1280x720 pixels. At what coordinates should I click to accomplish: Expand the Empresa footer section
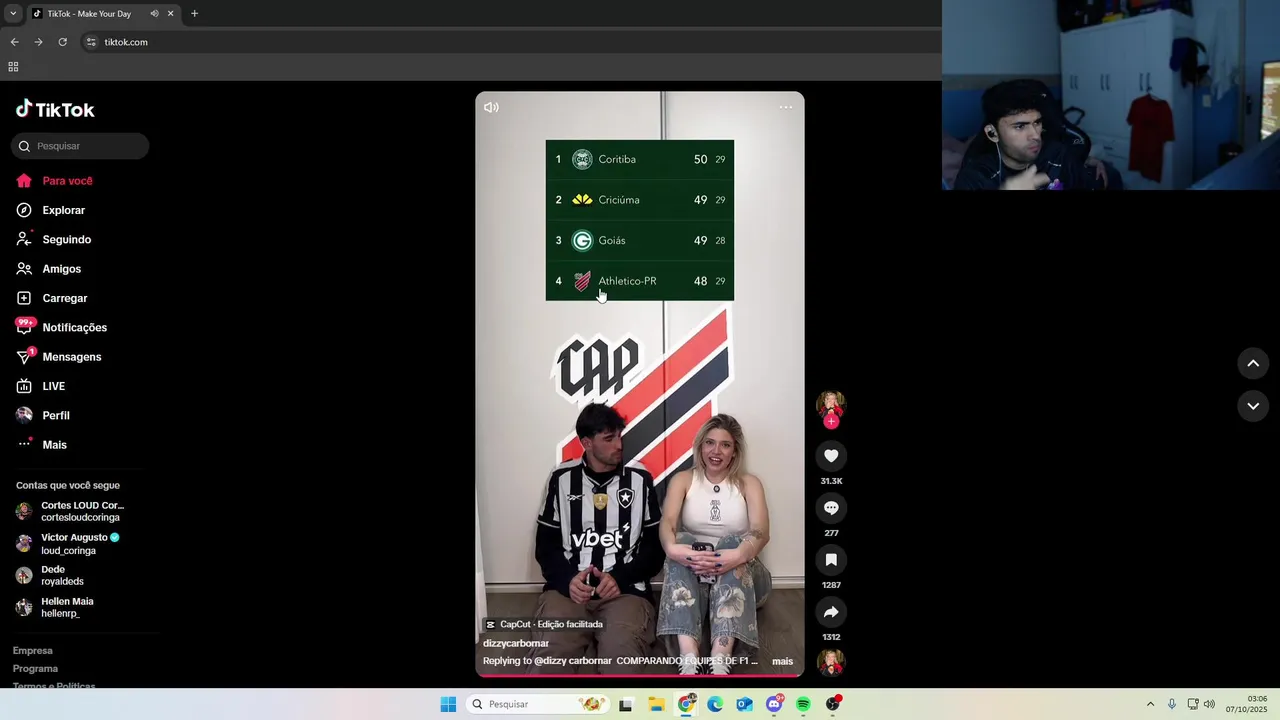[x=33, y=651]
